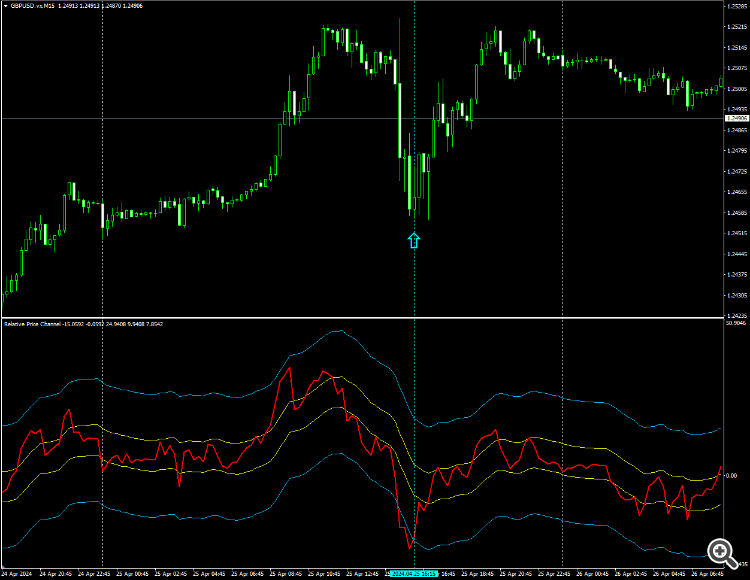
Task: Click the 25 Apr 02:45 time label
Action: click(171, 574)
